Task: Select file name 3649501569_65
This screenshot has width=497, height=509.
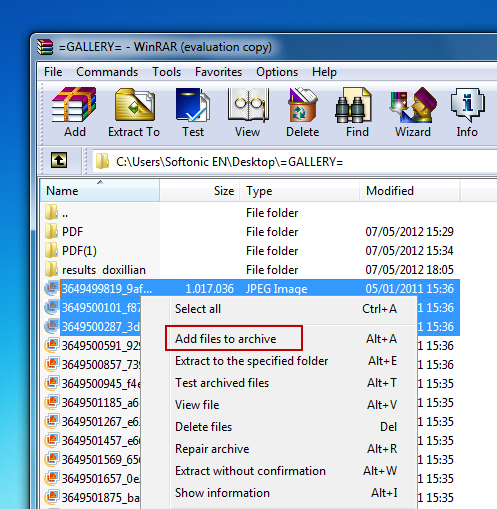Action: [101, 460]
